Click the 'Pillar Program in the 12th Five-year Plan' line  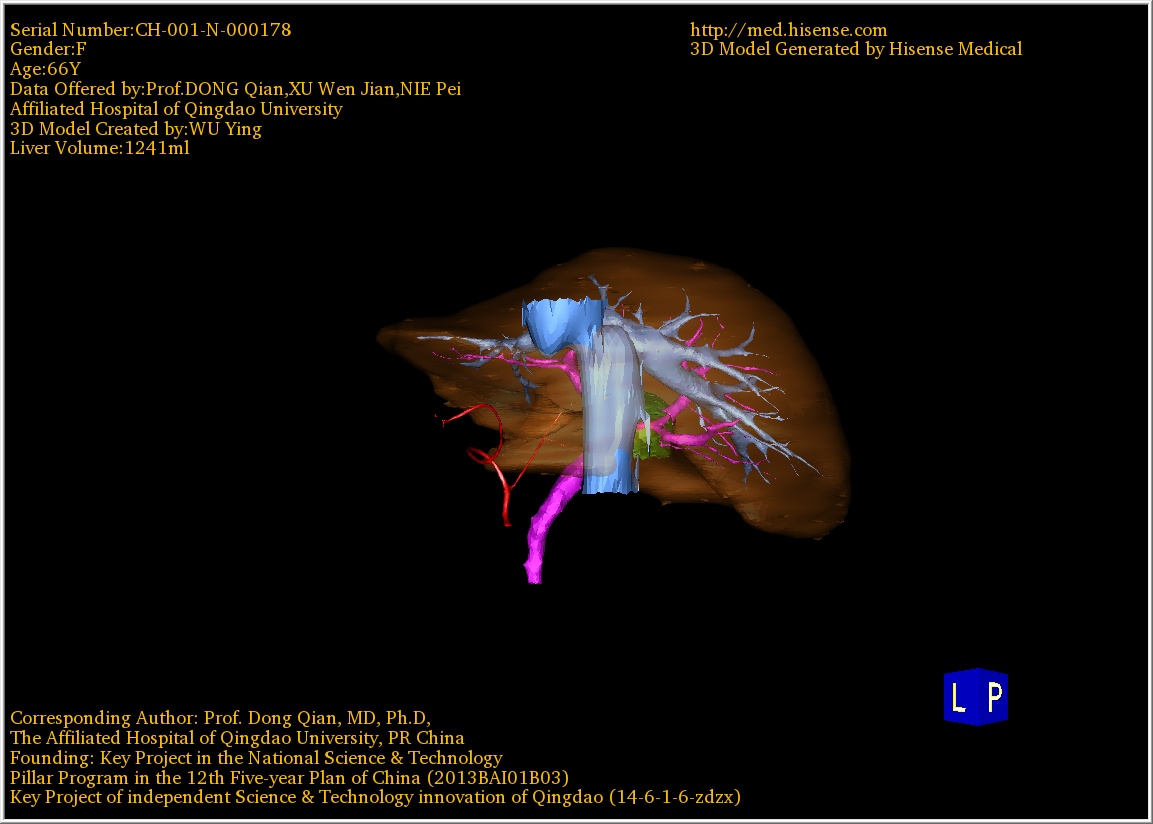pos(289,778)
